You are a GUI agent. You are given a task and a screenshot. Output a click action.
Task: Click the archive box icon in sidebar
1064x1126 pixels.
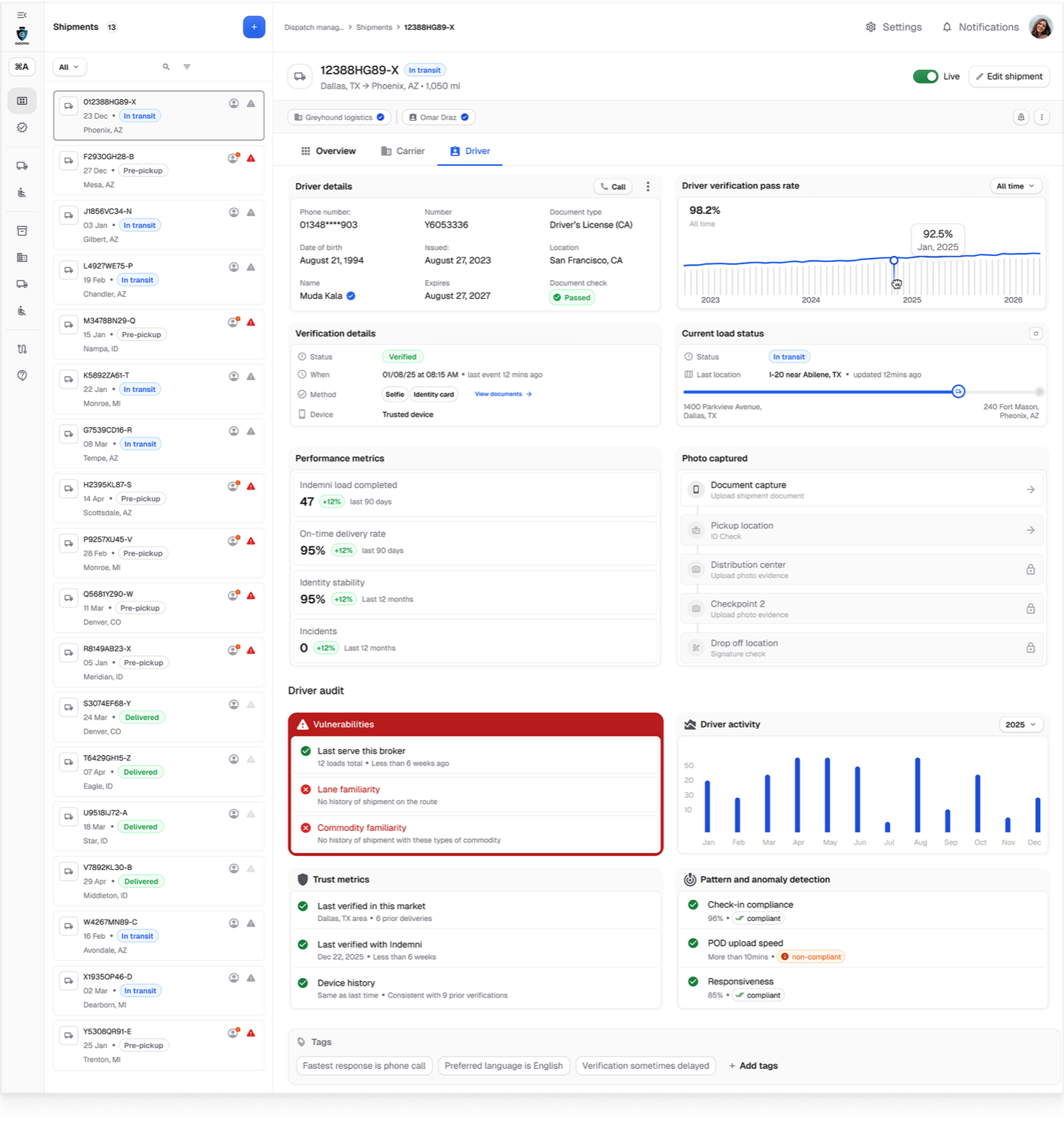pyautogui.click(x=22, y=231)
